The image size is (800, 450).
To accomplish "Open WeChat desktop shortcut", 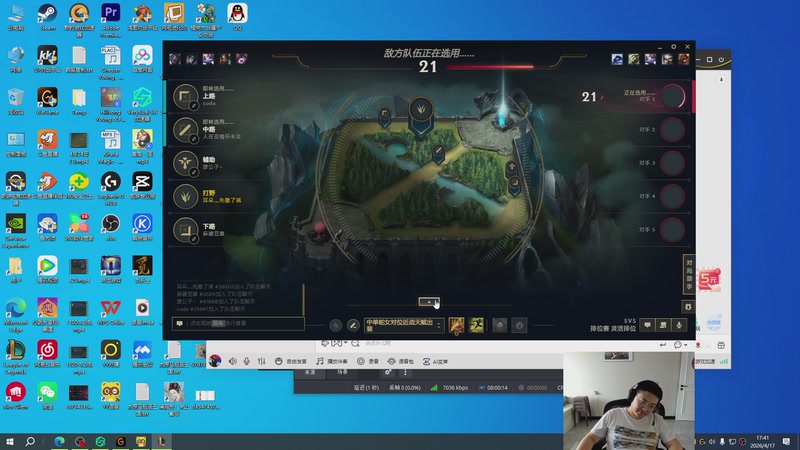I will pyautogui.click(x=47, y=395).
